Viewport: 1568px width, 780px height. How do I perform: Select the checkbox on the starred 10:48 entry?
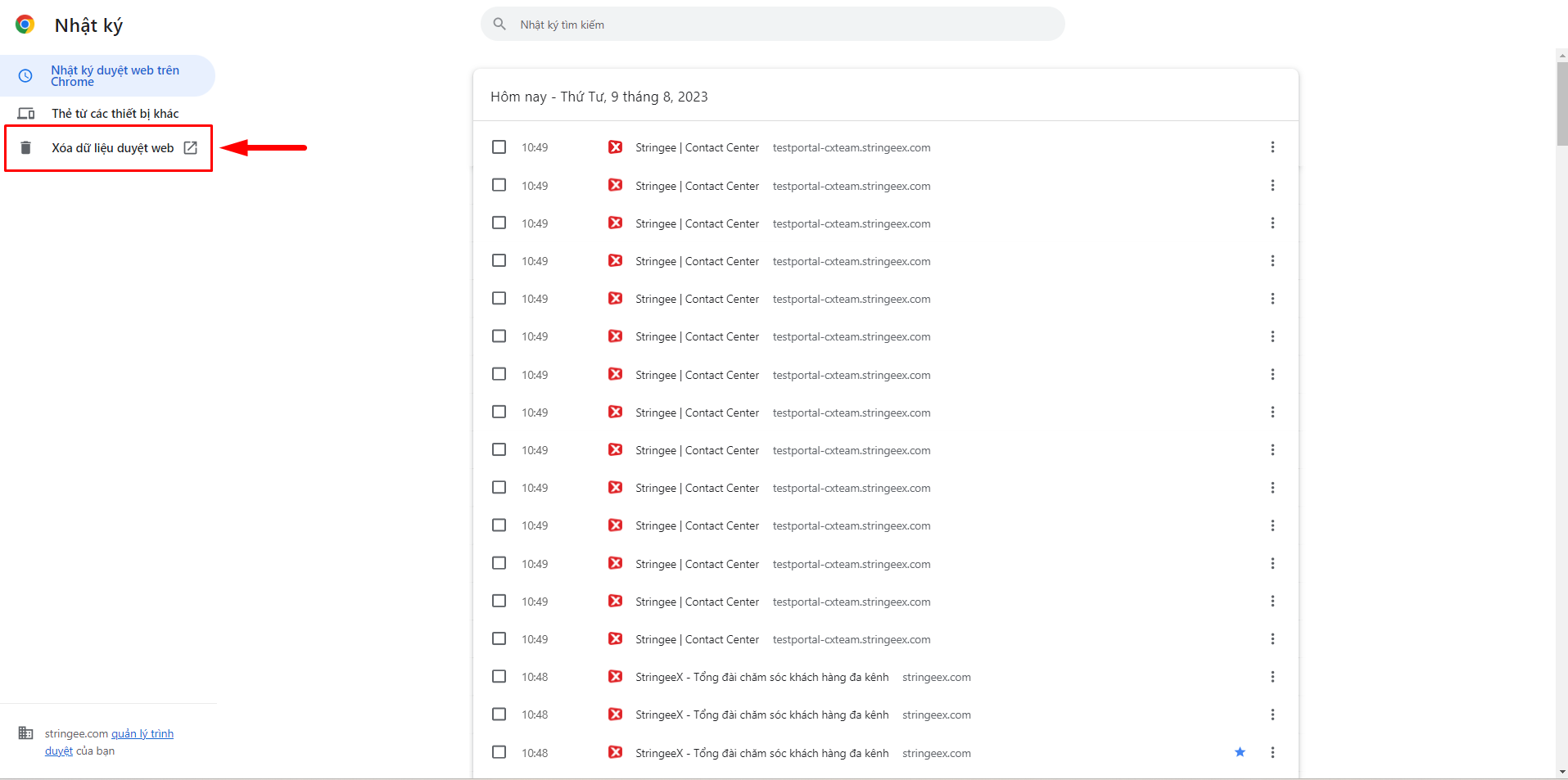point(499,752)
